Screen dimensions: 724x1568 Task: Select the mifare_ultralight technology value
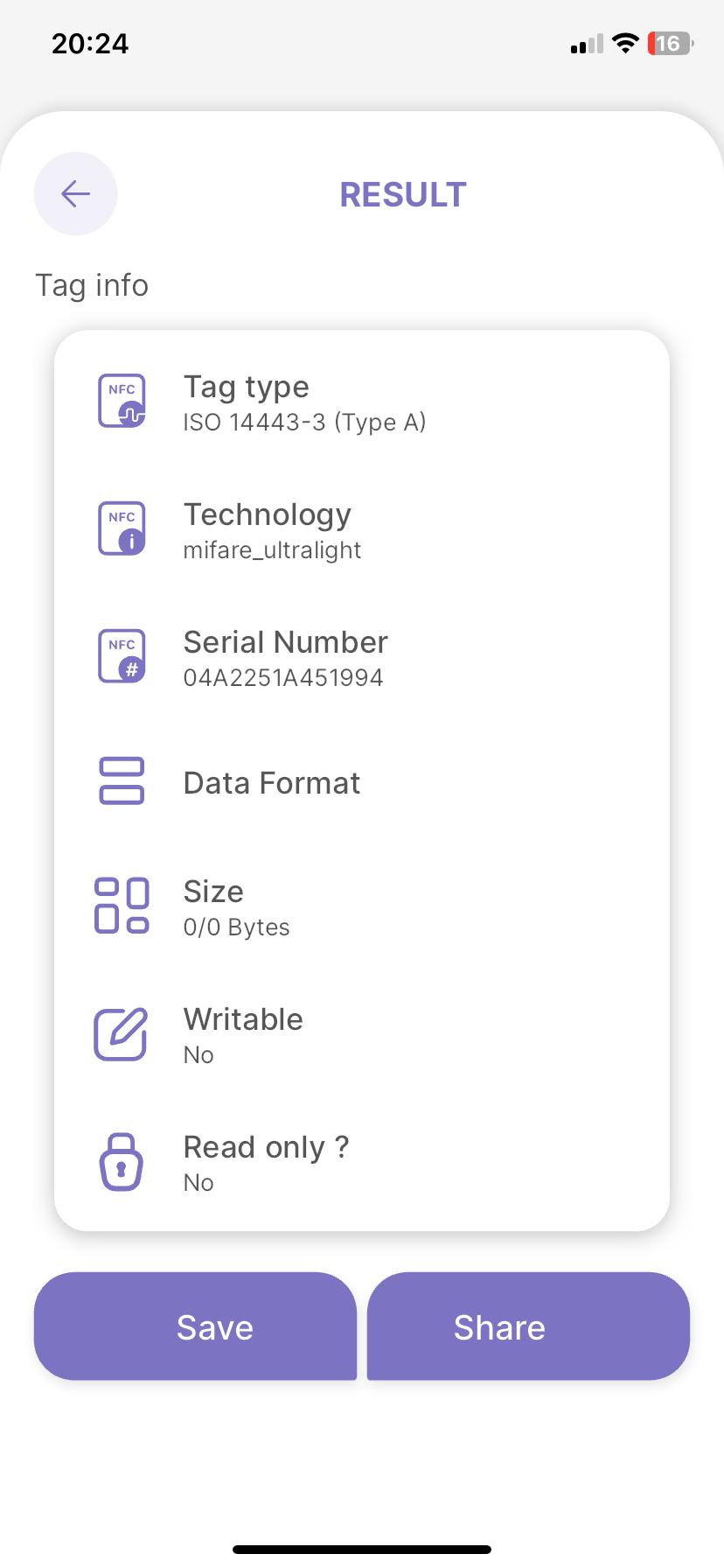click(x=272, y=550)
